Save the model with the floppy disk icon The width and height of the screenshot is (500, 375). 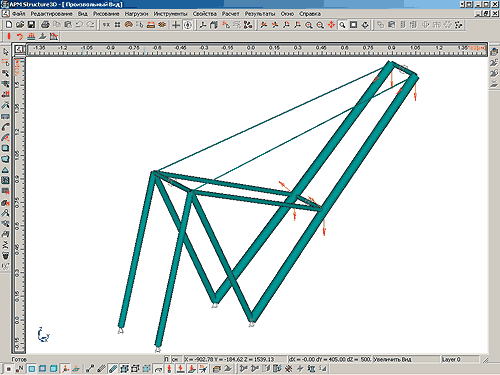coord(31,25)
